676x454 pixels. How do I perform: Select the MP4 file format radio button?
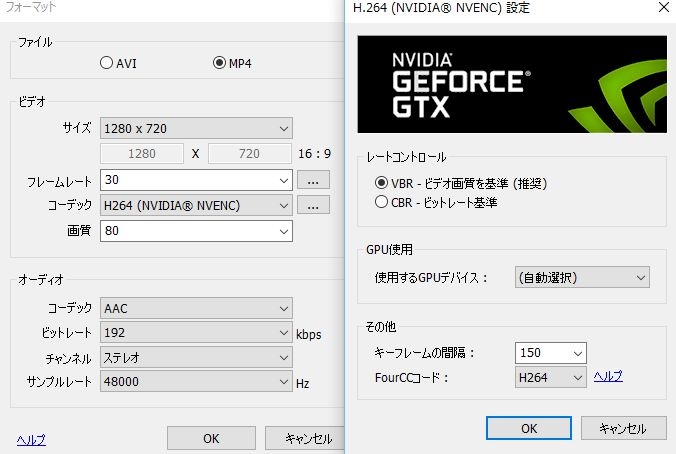pyautogui.click(x=219, y=63)
